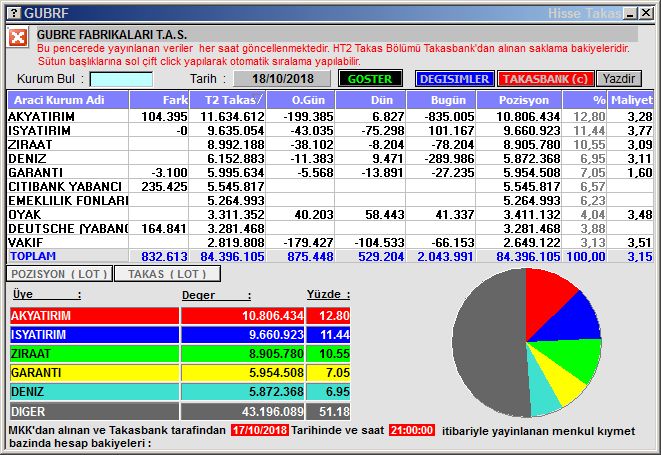Image resolution: width=661 pixels, height=455 pixels.
Task: Click the Pozisyon column header
Action: point(519,100)
